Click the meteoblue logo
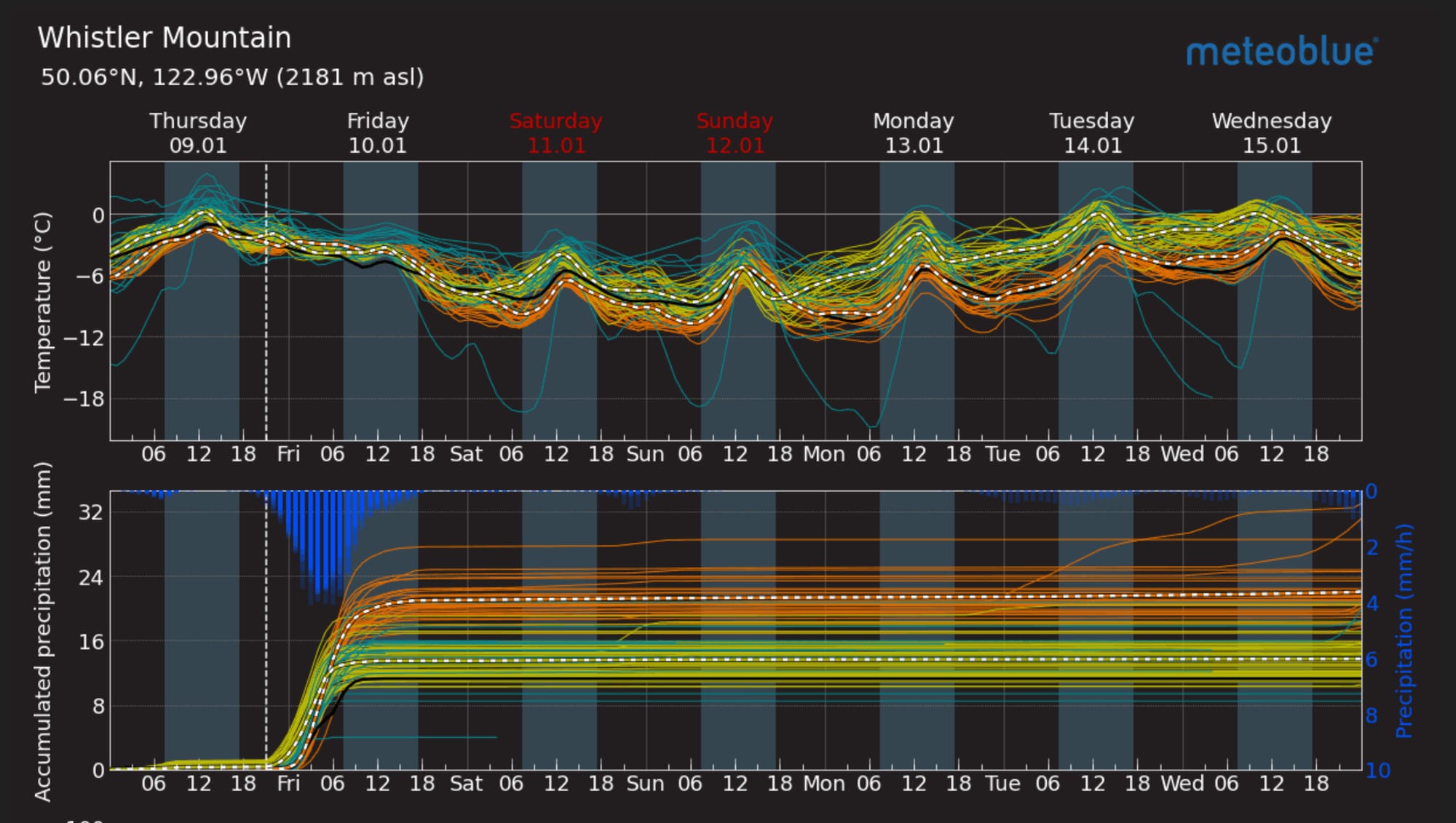 click(1281, 52)
